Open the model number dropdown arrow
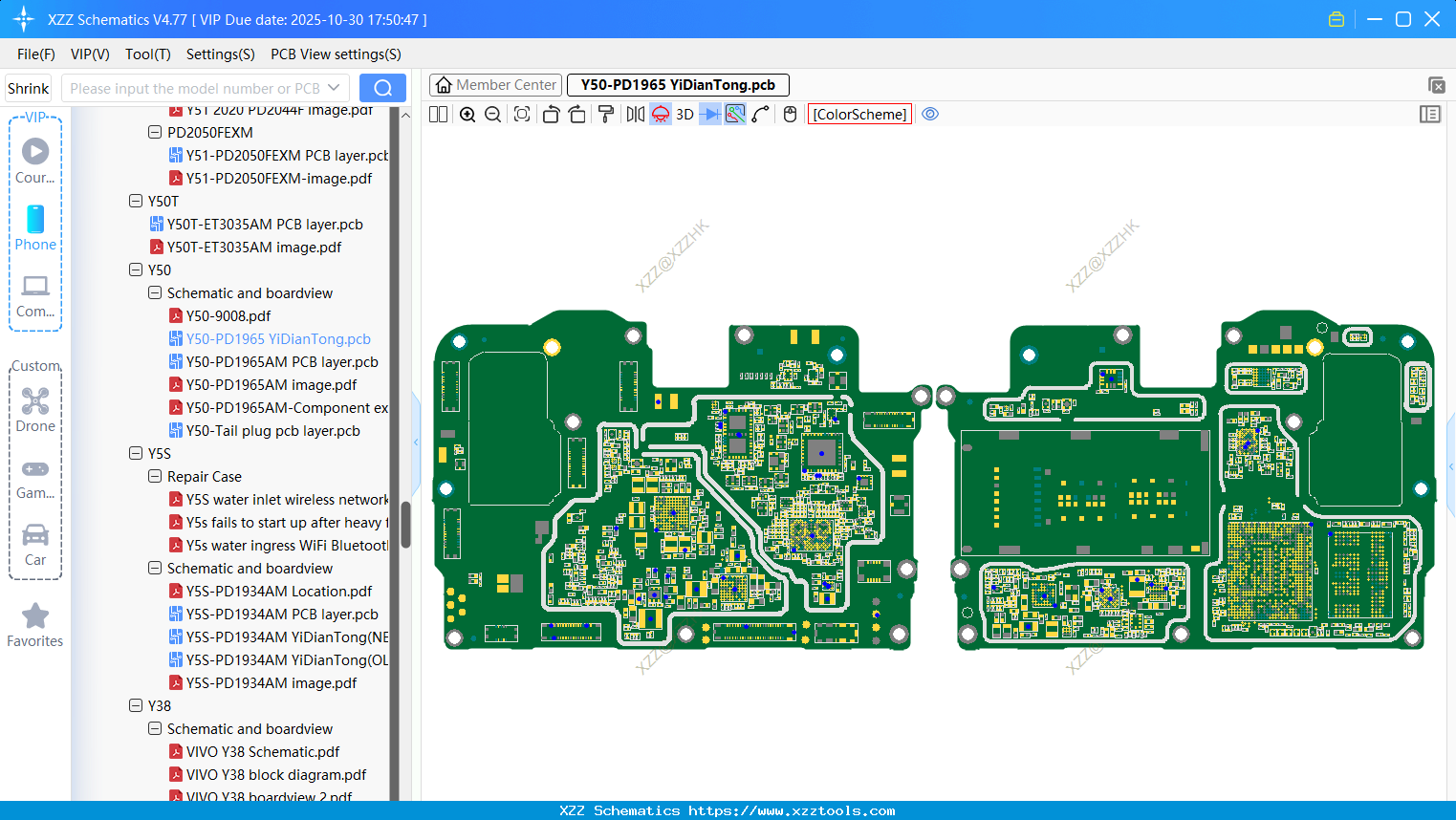Image resolution: width=1456 pixels, height=820 pixels. (x=334, y=88)
